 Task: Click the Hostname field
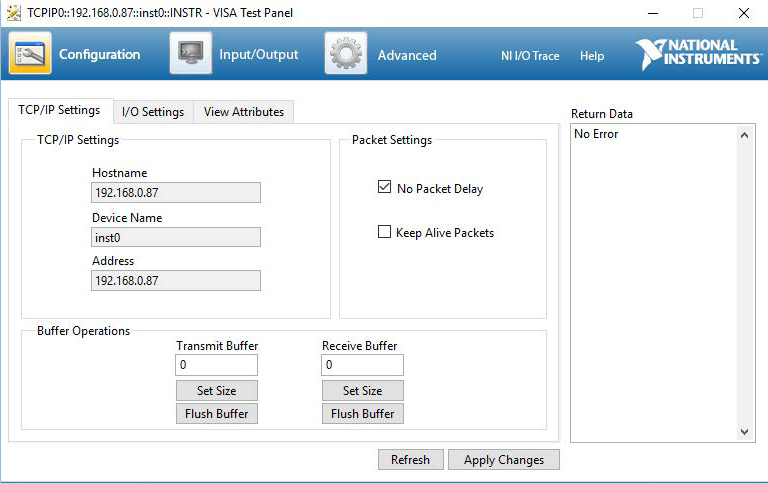176,193
